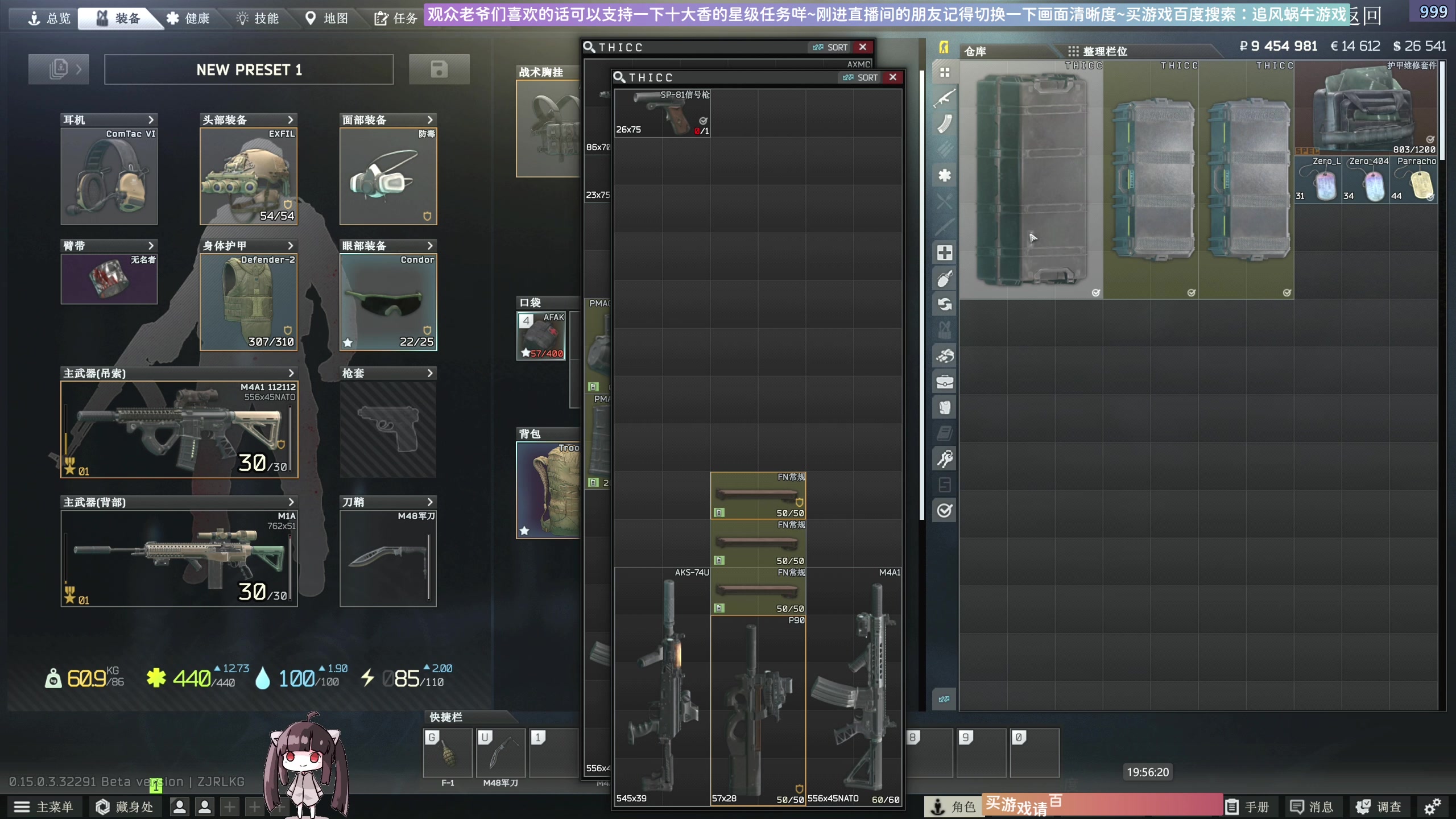Select the M4A1 112112 sling weapon

pos(179,429)
